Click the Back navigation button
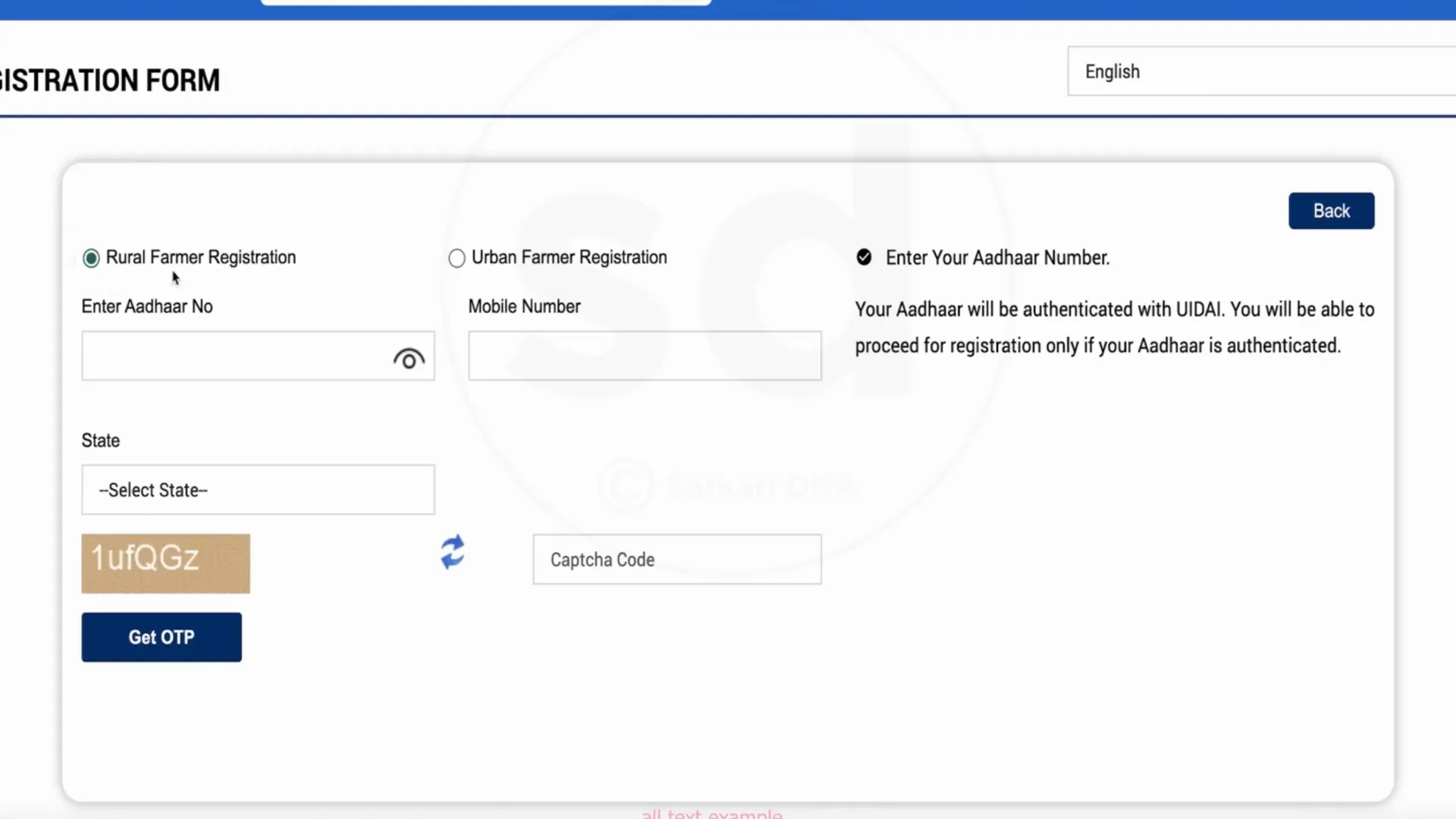This screenshot has width=1456, height=819. click(1331, 210)
